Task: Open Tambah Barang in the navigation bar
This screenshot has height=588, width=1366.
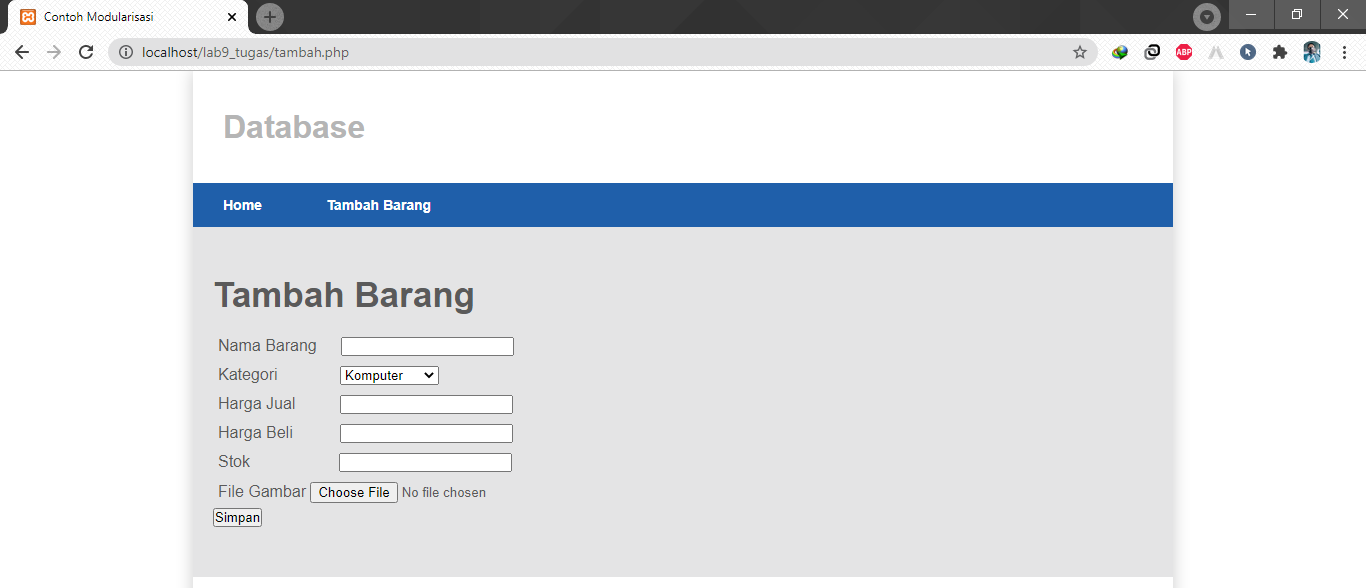Action: coord(379,205)
